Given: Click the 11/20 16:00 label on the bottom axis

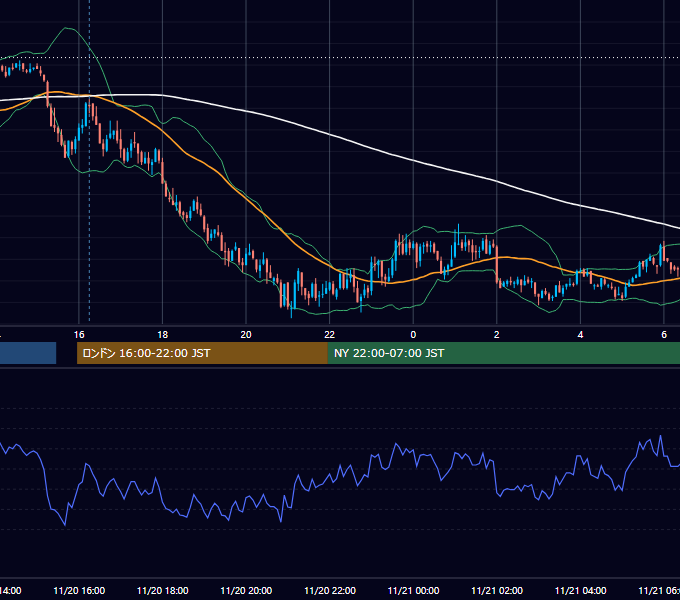Looking at the screenshot, I should (79, 590).
